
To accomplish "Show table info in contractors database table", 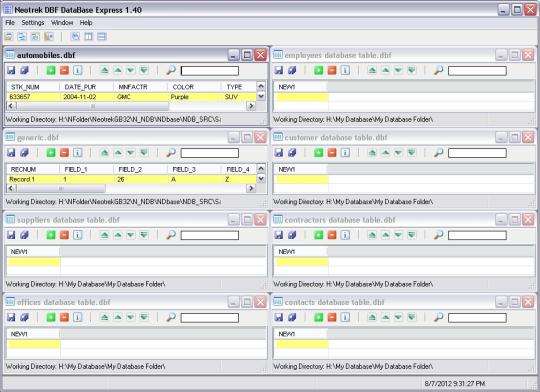I will coord(345,235).
